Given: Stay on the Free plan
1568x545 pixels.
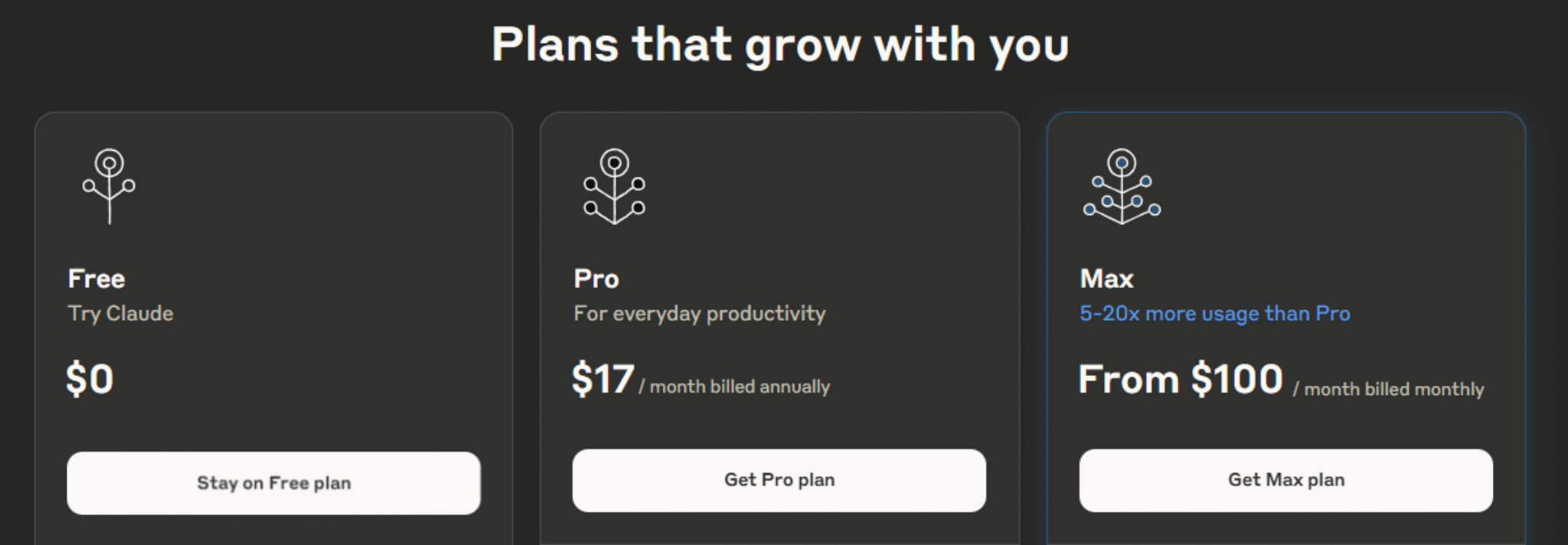Looking at the screenshot, I should [273, 483].
